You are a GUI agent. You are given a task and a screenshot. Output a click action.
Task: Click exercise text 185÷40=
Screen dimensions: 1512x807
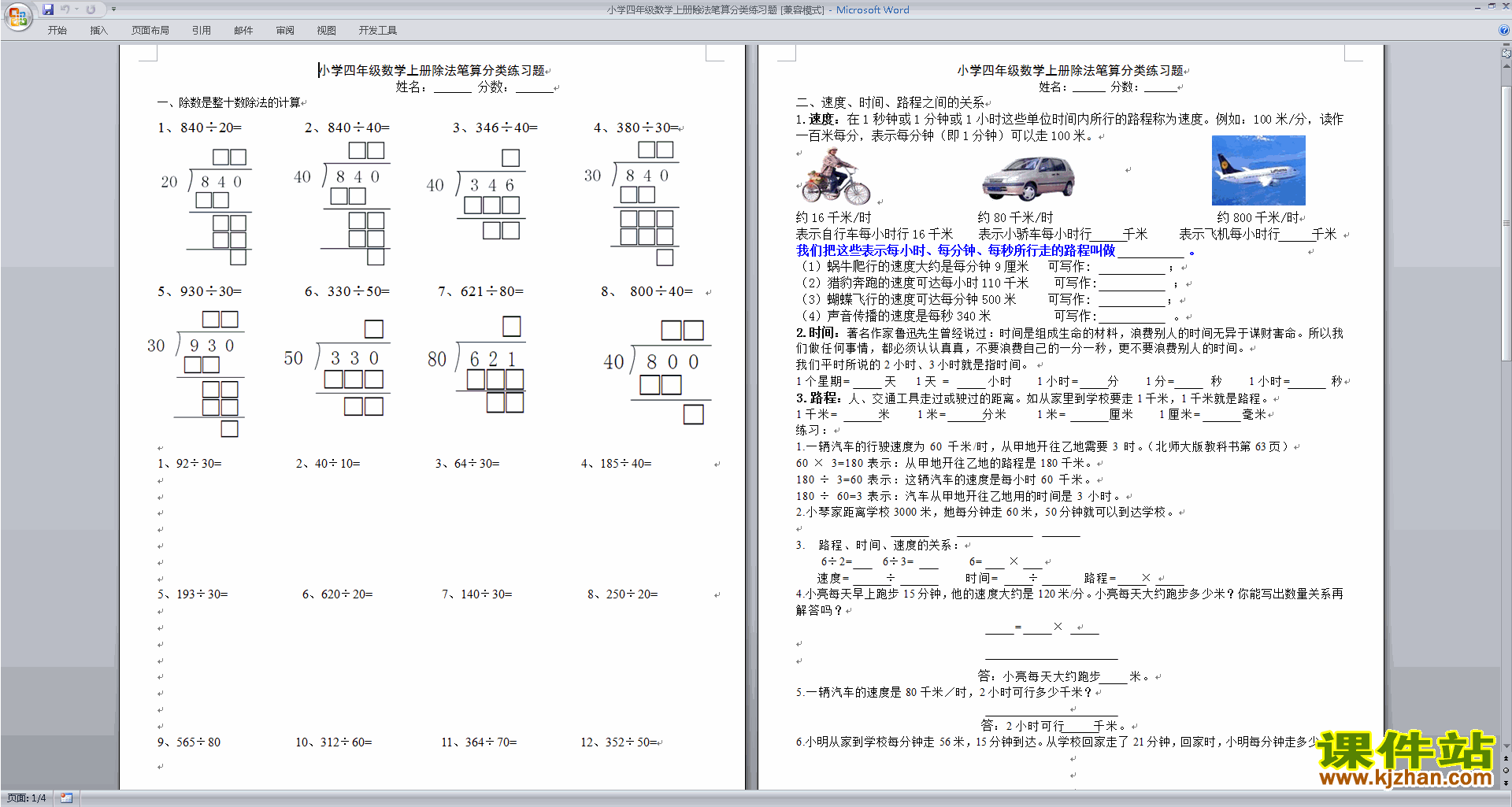(625, 464)
